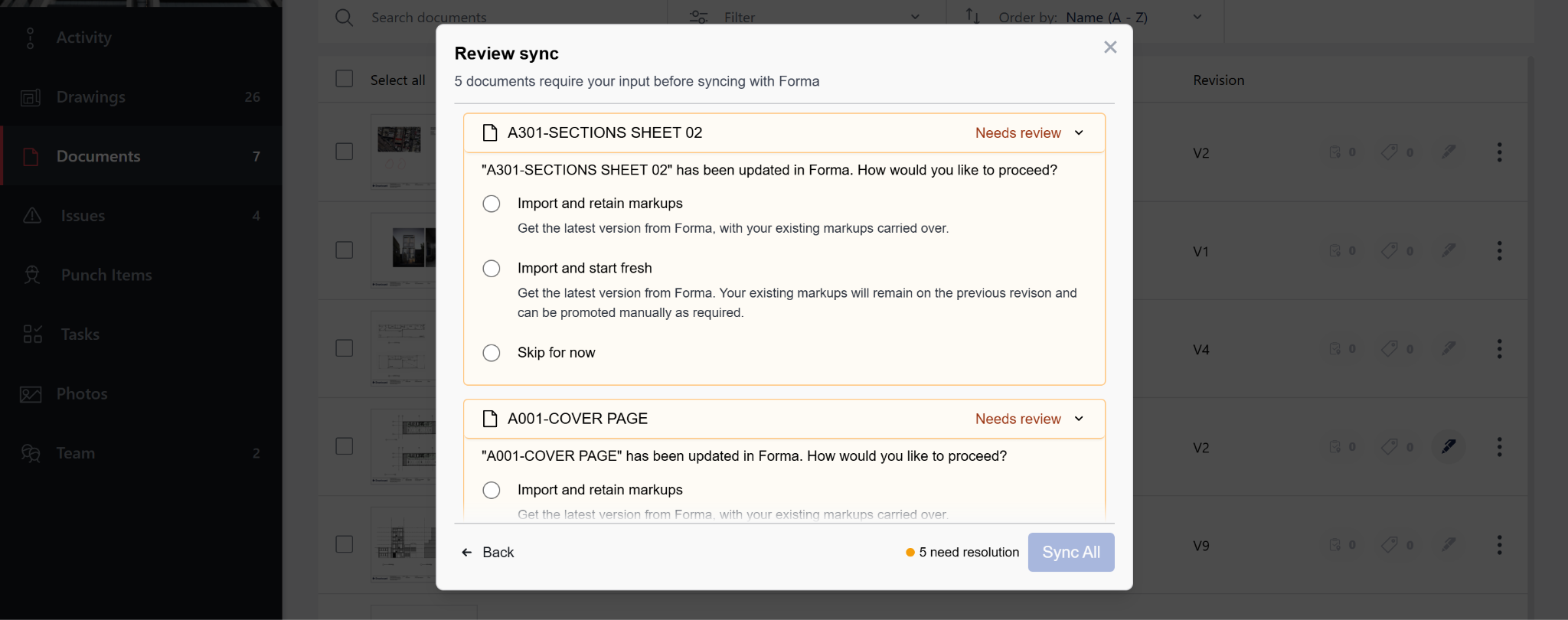
Task: Click the markup pen icon in V9 row
Action: point(1449,544)
